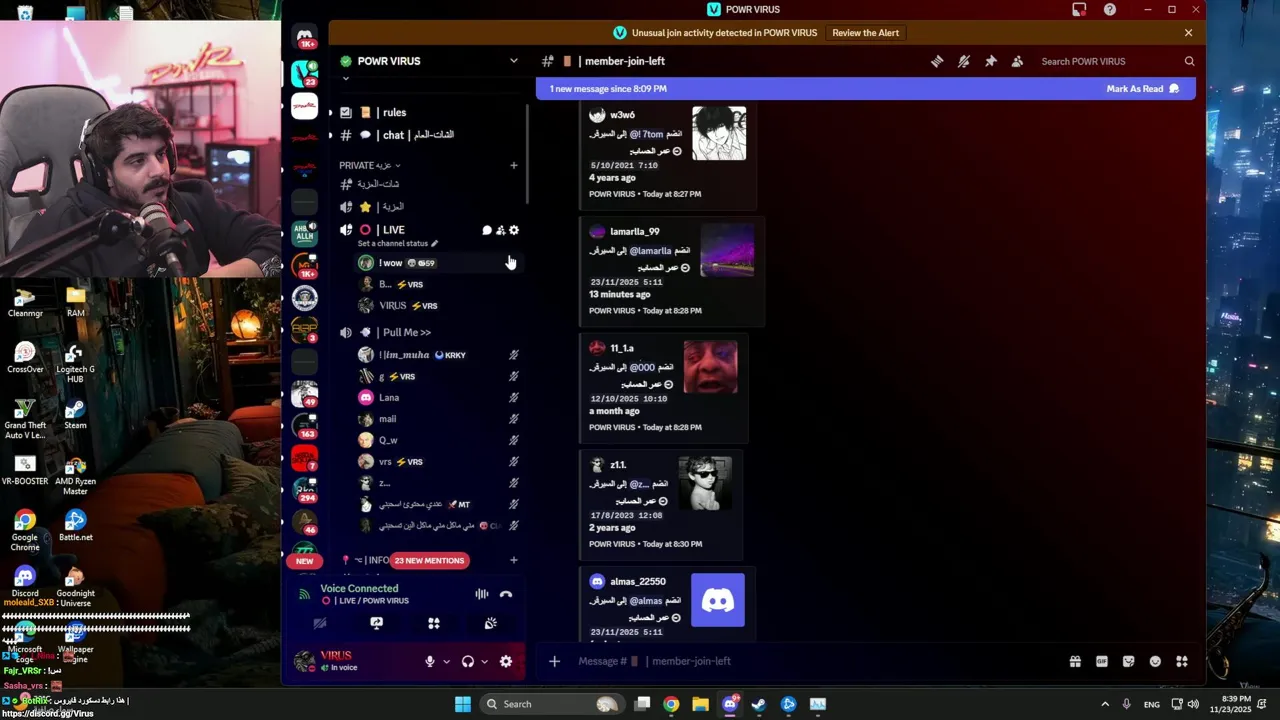1280x720 pixels.
Task: Edit LIVE channel settings gear
Action: [514, 230]
